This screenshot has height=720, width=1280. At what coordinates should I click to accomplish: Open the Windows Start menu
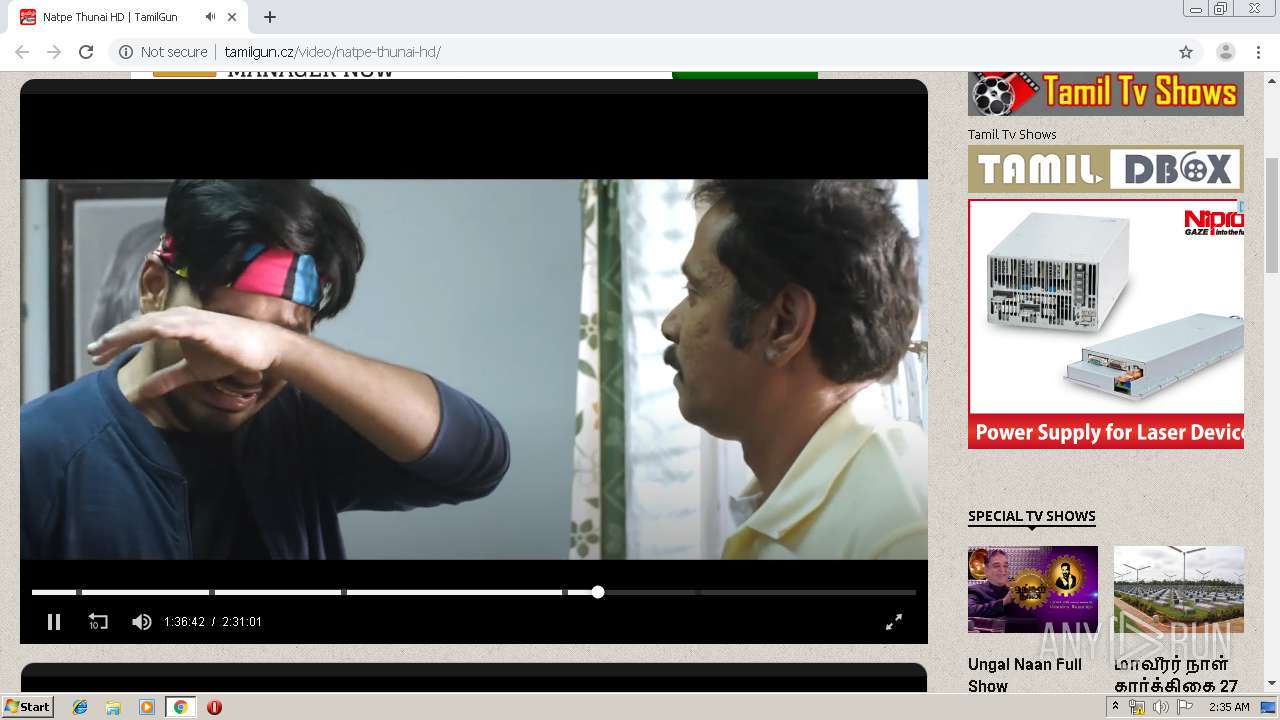click(27, 707)
